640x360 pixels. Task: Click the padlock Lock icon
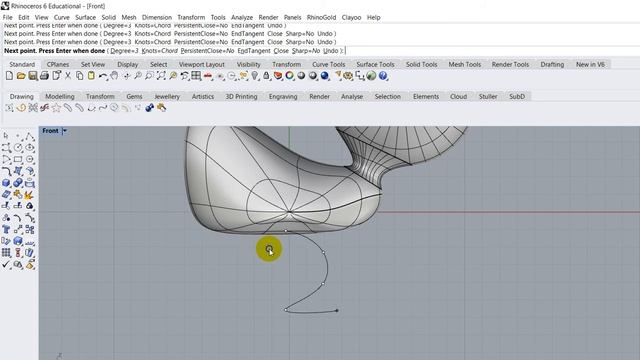point(267,76)
